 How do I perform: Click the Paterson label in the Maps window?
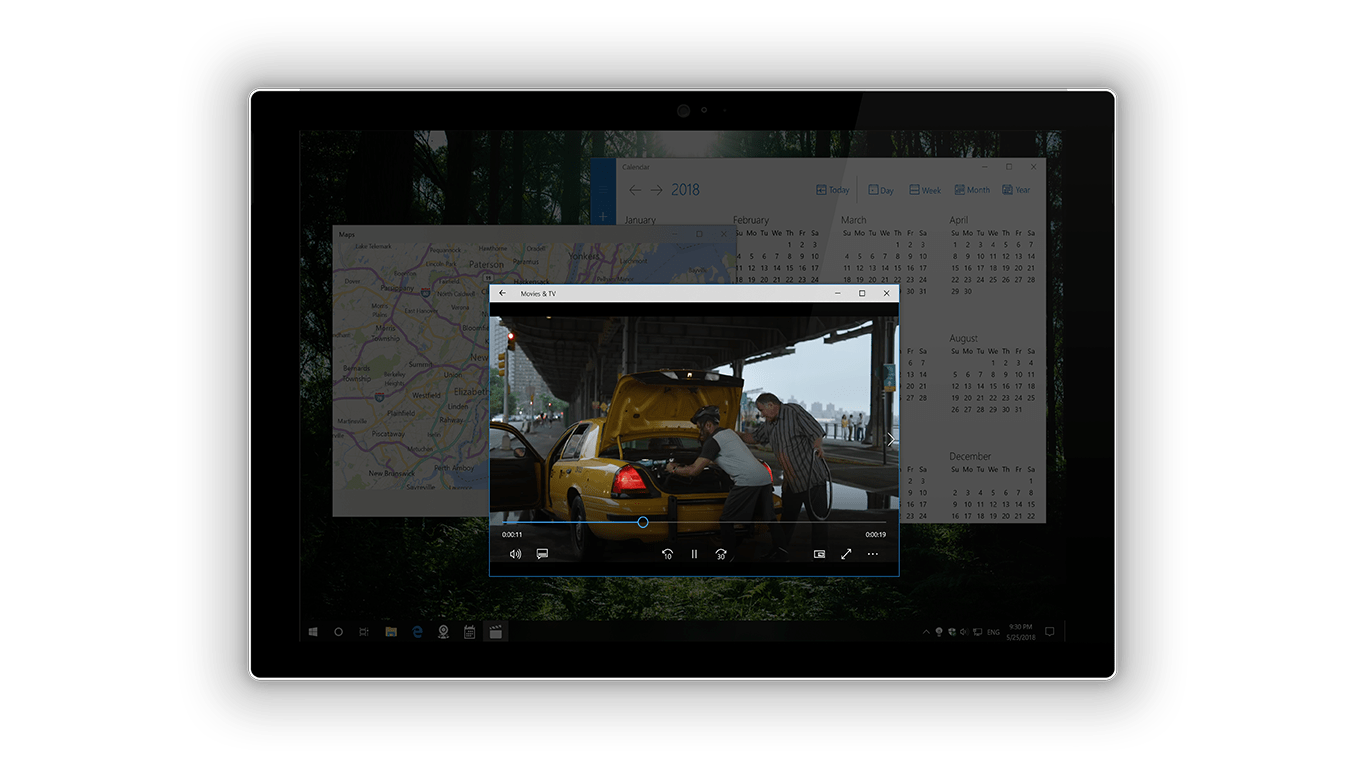(487, 265)
